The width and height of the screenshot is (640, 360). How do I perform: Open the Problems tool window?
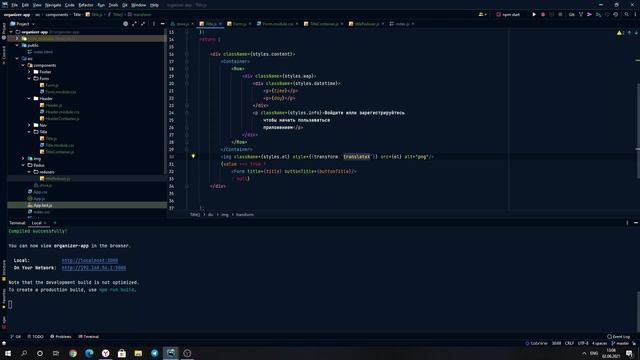tap(61, 337)
